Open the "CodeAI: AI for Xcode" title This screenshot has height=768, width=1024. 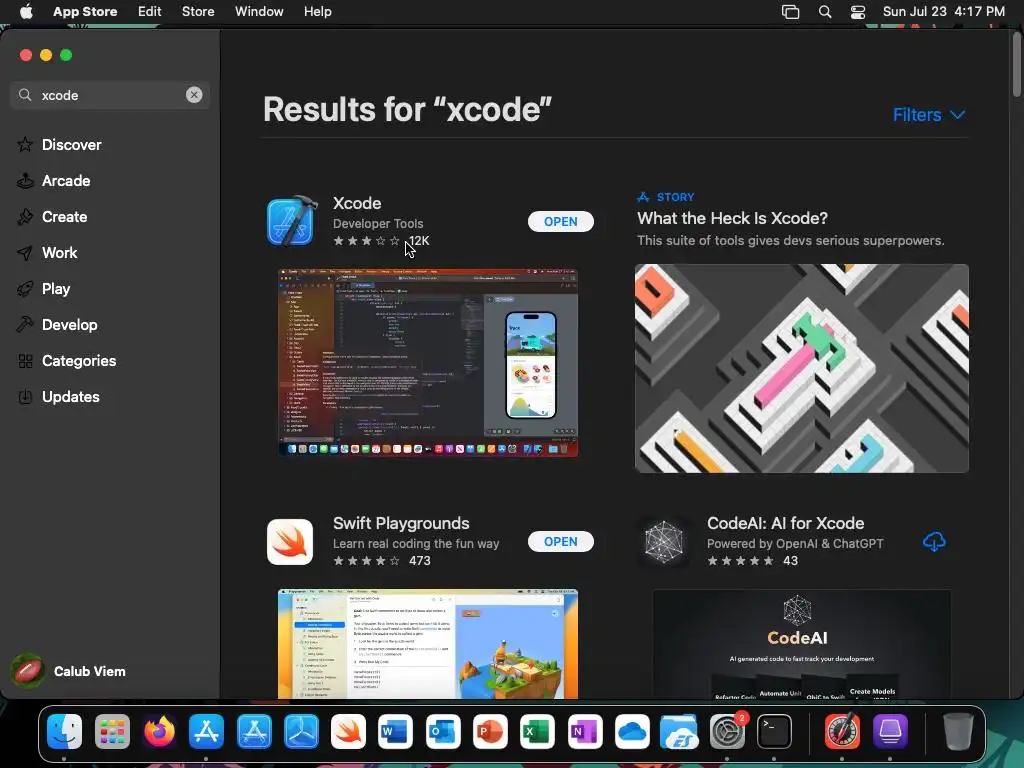(785, 523)
